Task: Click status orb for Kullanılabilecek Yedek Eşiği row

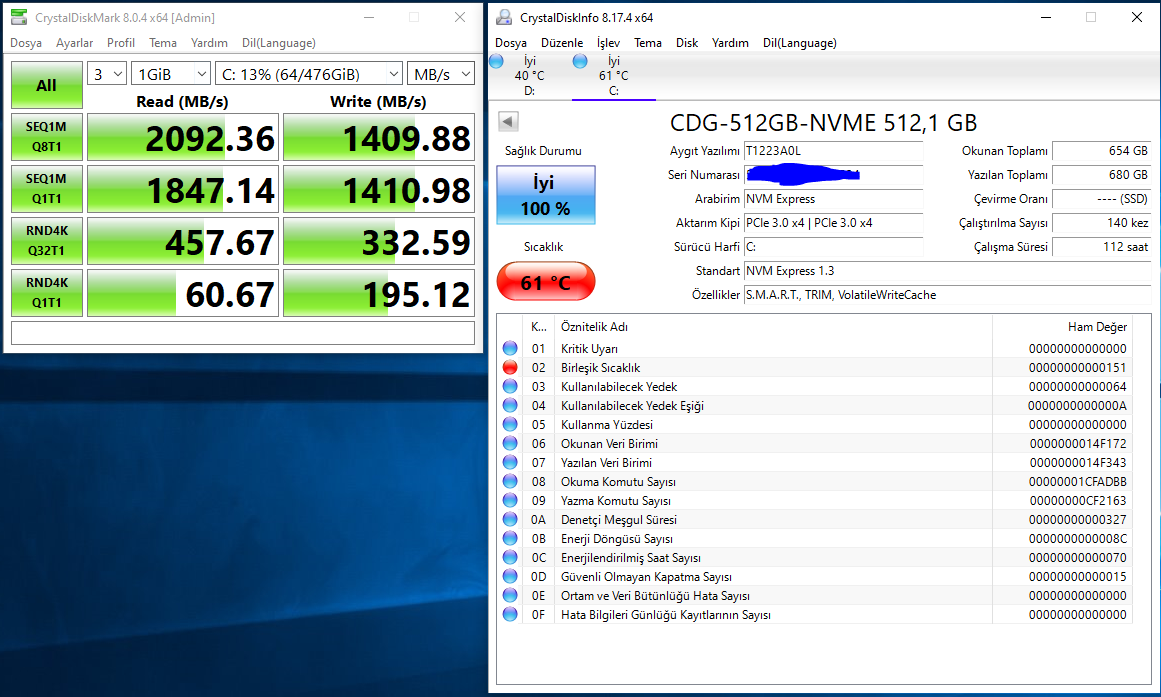Action: point(509,405)
